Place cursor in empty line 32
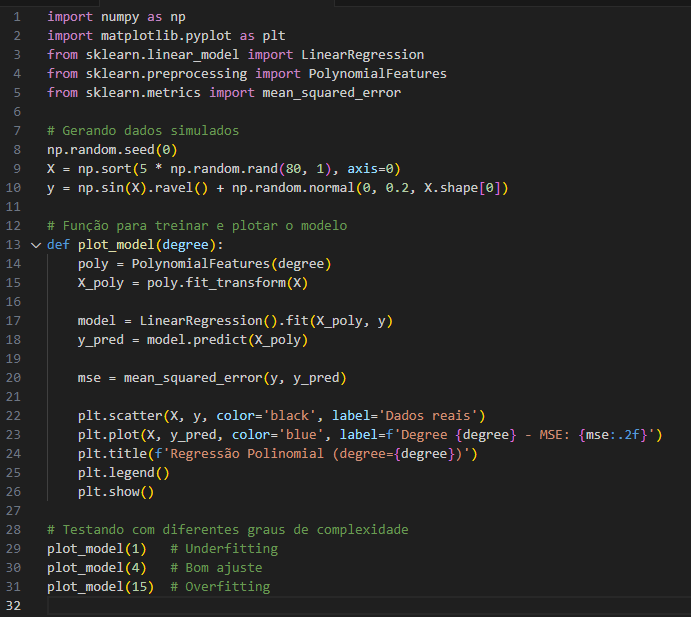Image resolution: width=691 pixels, height=617 pixels. coord(369,606)
